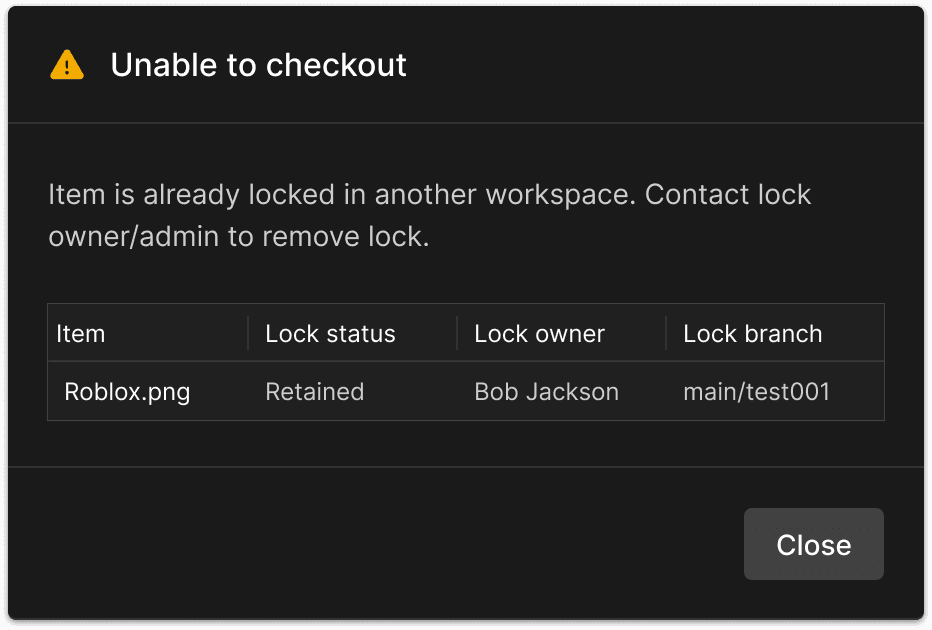The image size is (932, 630).
Task: Click the Retained lock status cell
Action: [x=314, y=392]
